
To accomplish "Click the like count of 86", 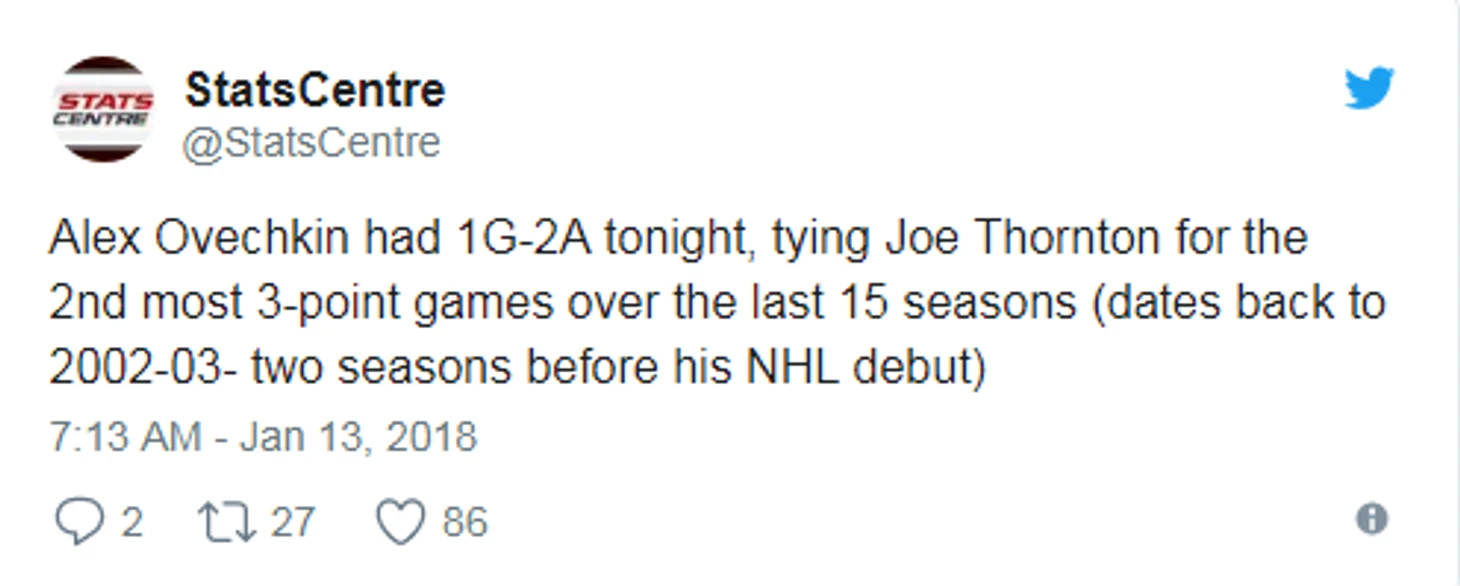I will pos(465,523).
